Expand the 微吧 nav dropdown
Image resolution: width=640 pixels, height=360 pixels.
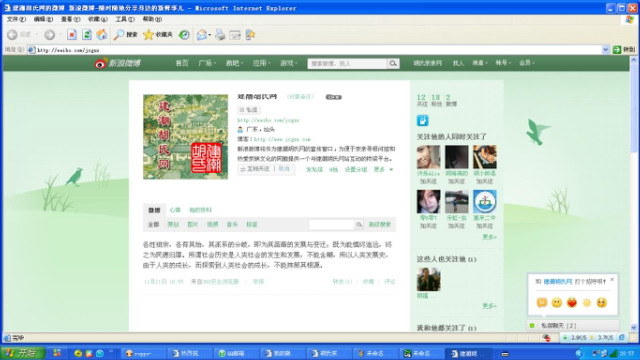coord(242,63)
